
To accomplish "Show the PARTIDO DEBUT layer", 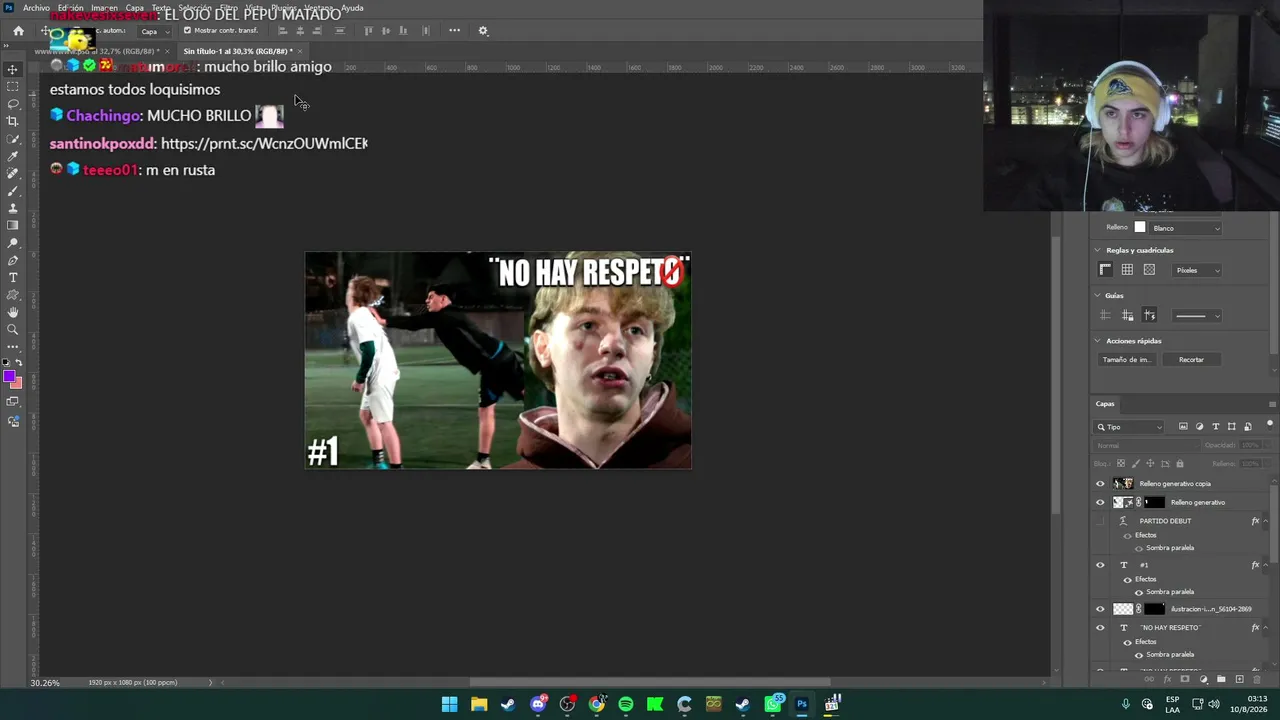I will click(1100, 521).
